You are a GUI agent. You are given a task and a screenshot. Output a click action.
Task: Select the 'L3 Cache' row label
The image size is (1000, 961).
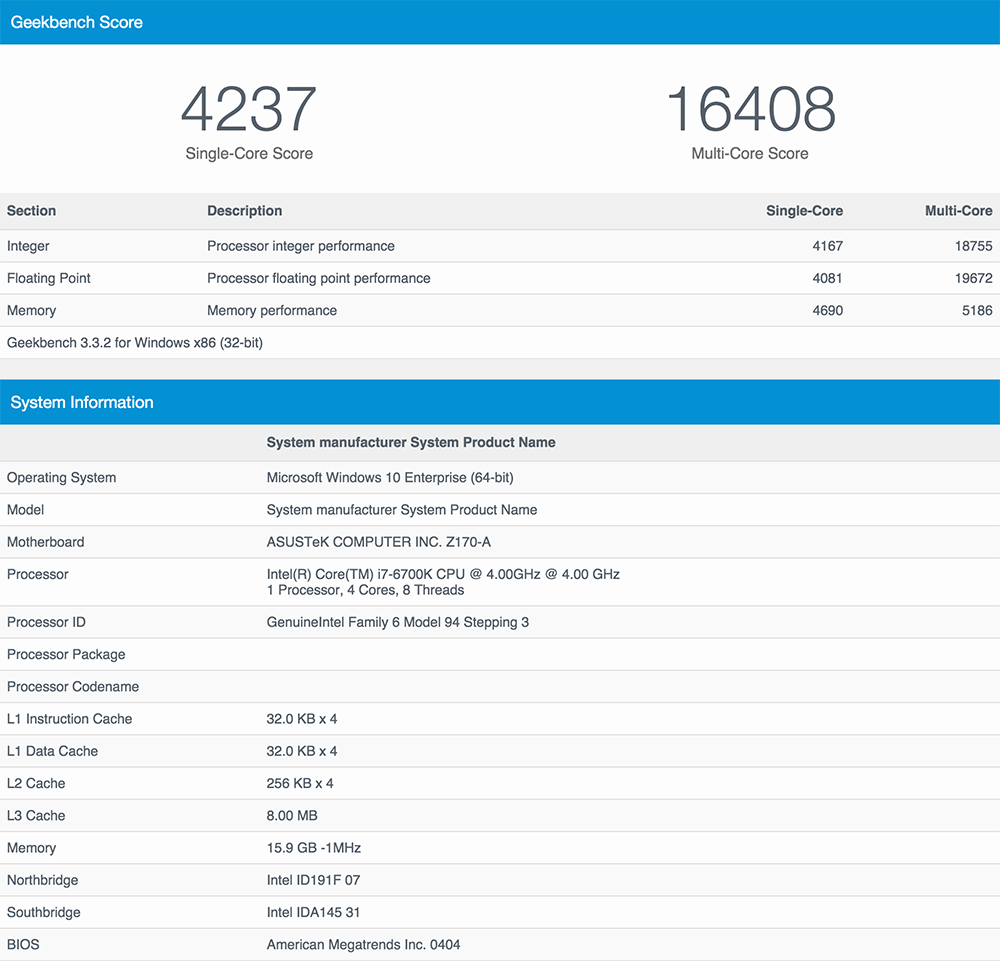pos(36,816)
